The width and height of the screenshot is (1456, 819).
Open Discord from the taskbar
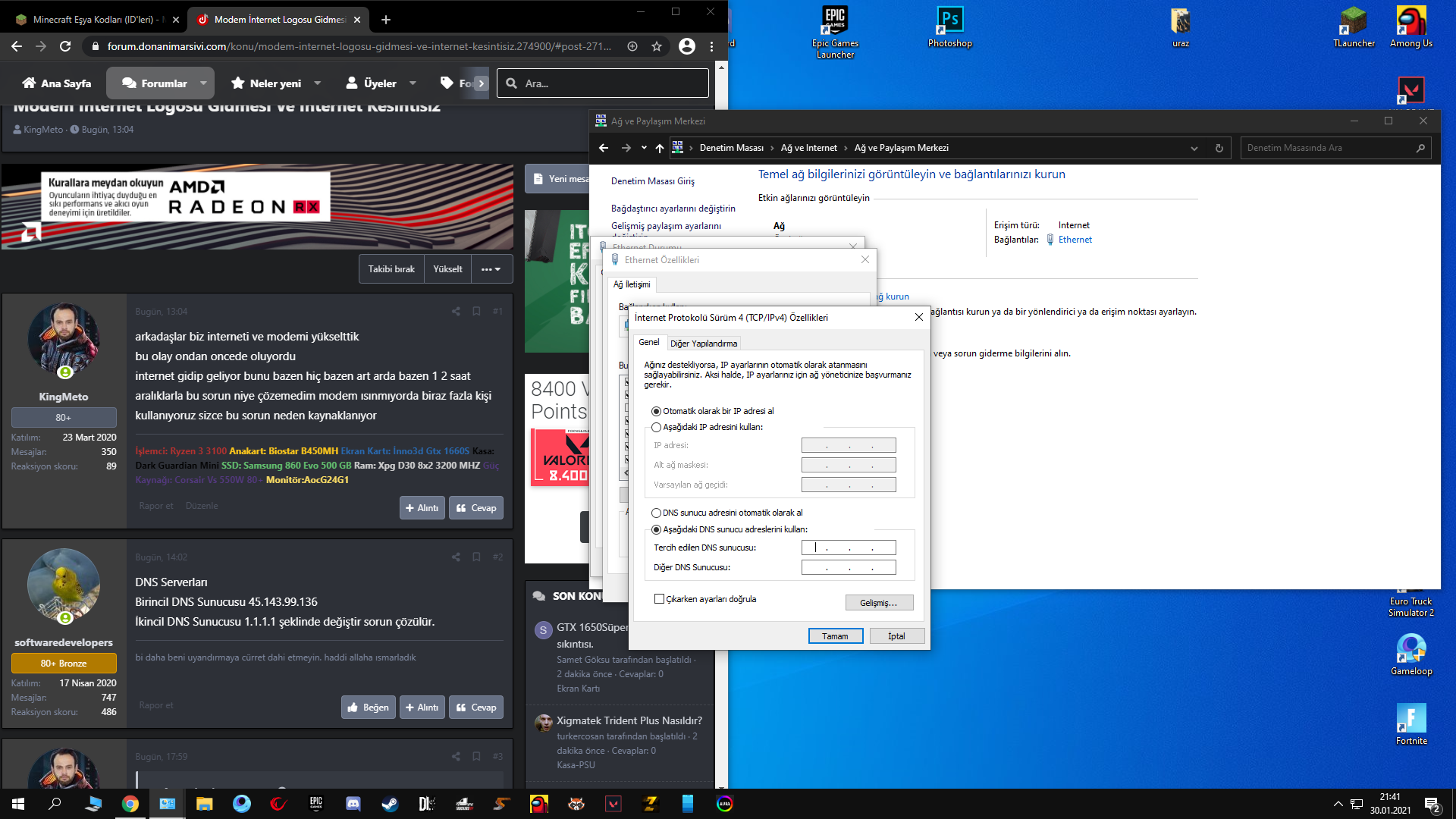point(353,804)
